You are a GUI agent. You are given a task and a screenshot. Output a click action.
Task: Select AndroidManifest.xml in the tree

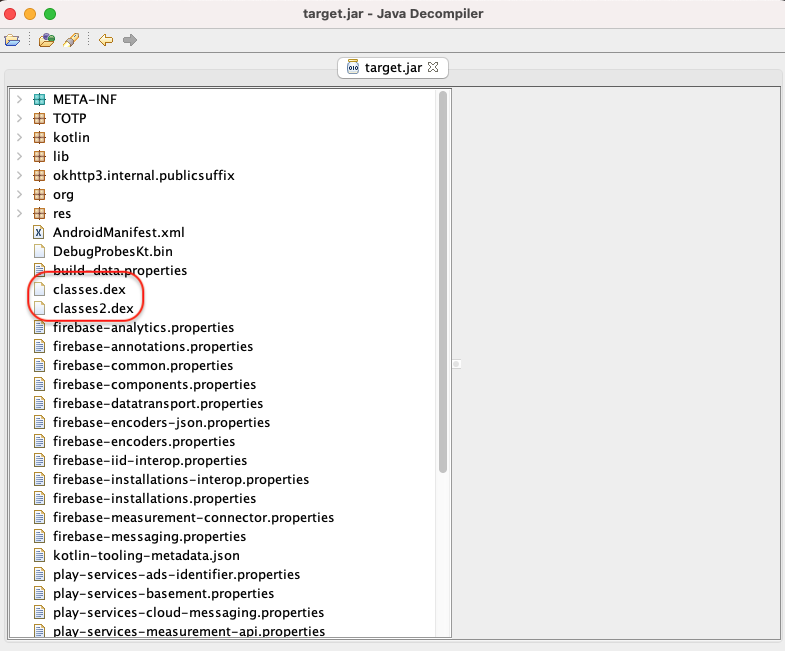(x=119, y=232)
